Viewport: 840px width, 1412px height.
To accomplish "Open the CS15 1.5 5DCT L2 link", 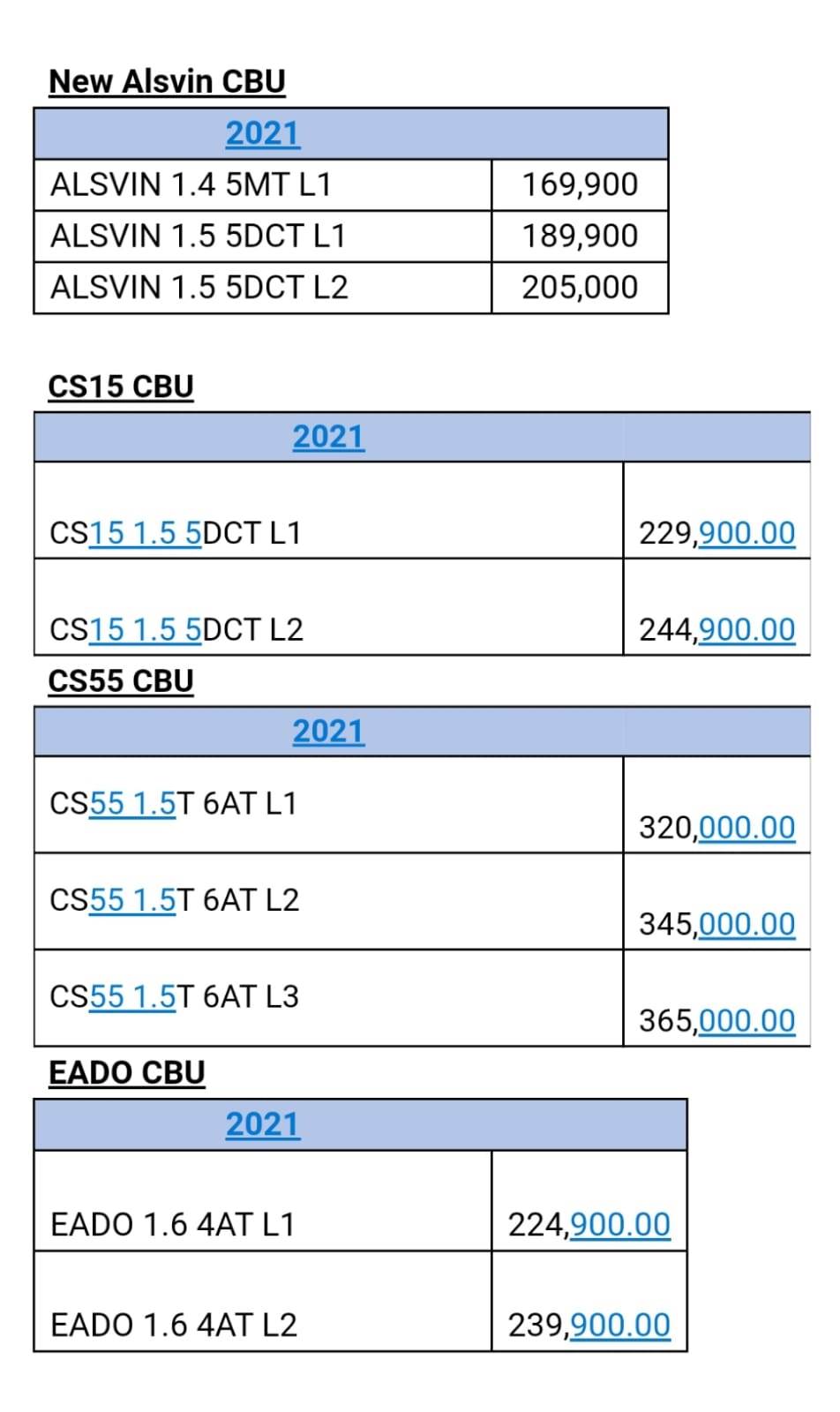I will tap(146, 629).
